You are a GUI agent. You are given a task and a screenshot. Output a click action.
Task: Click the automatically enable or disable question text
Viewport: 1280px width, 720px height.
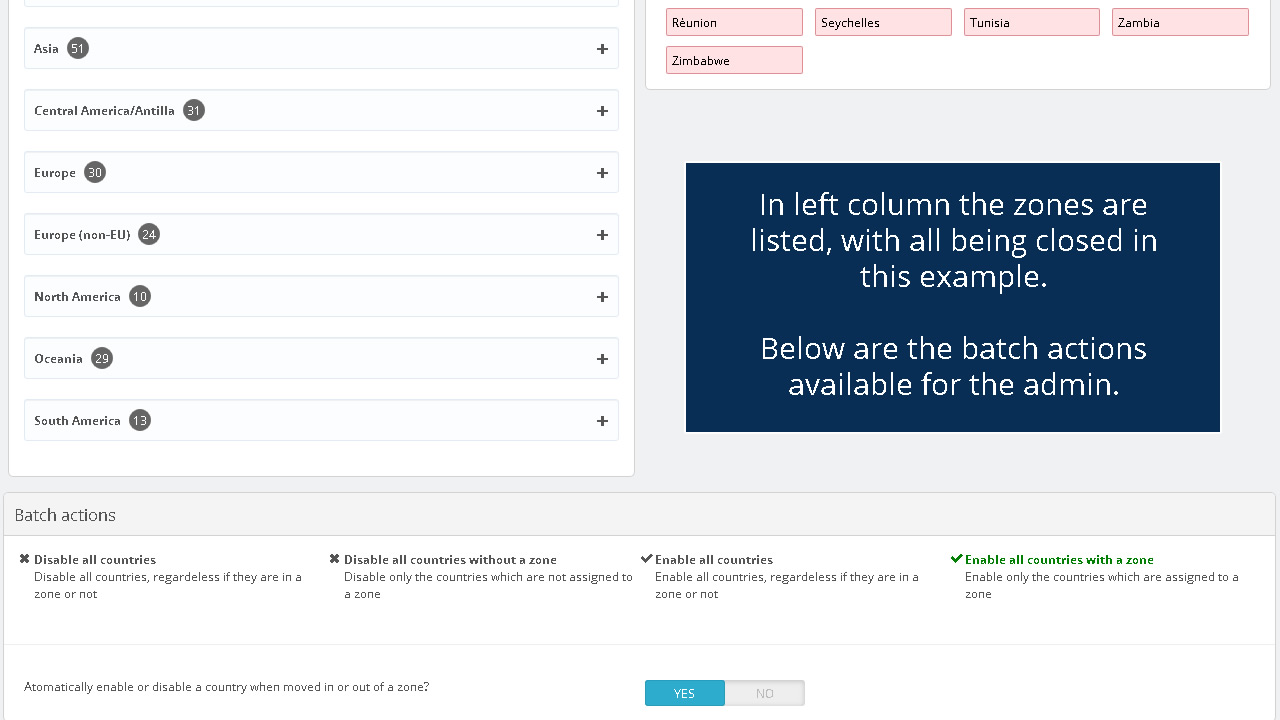click(226, 687)
